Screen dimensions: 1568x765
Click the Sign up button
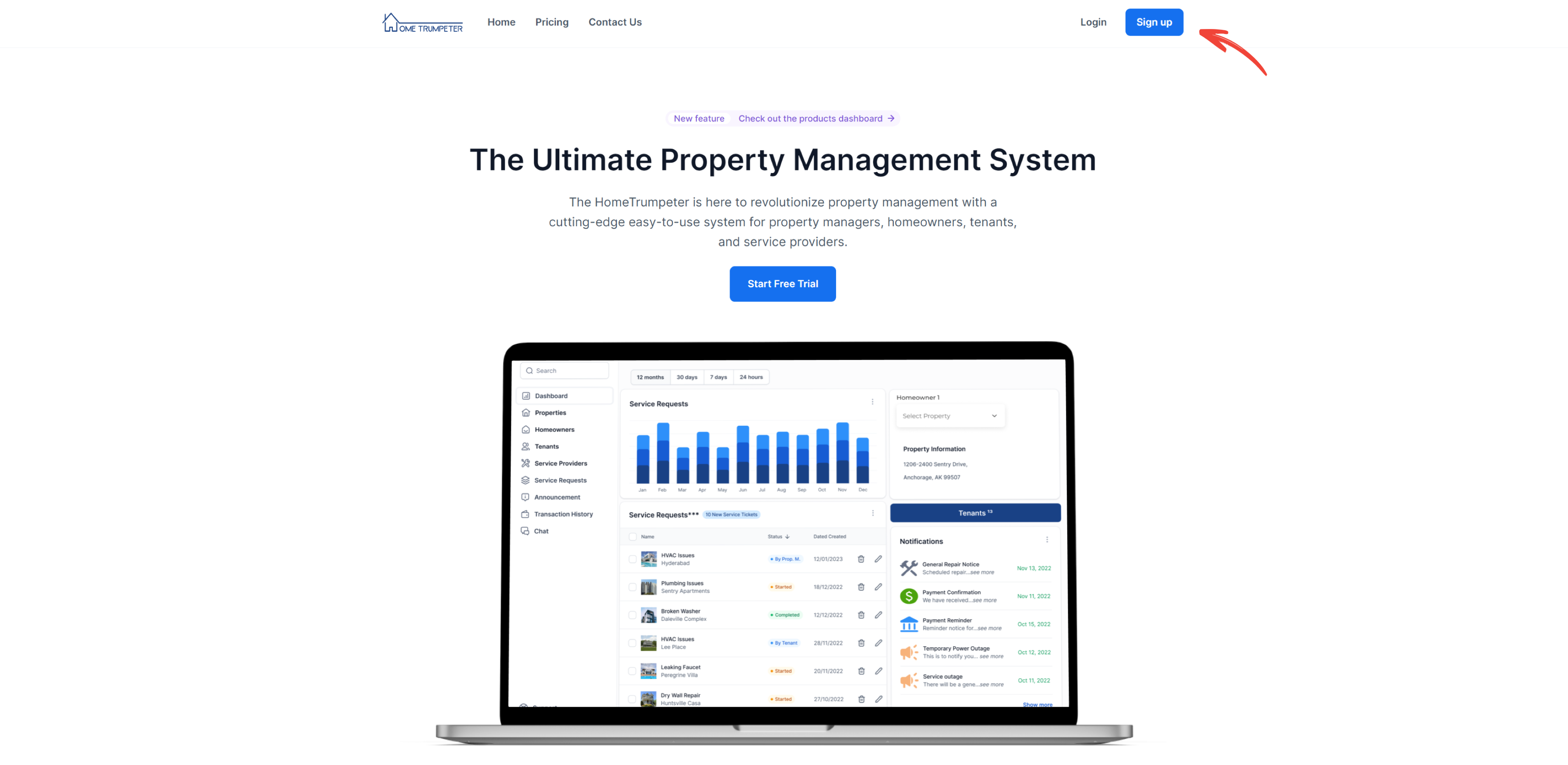click(x=1154, y=22)
